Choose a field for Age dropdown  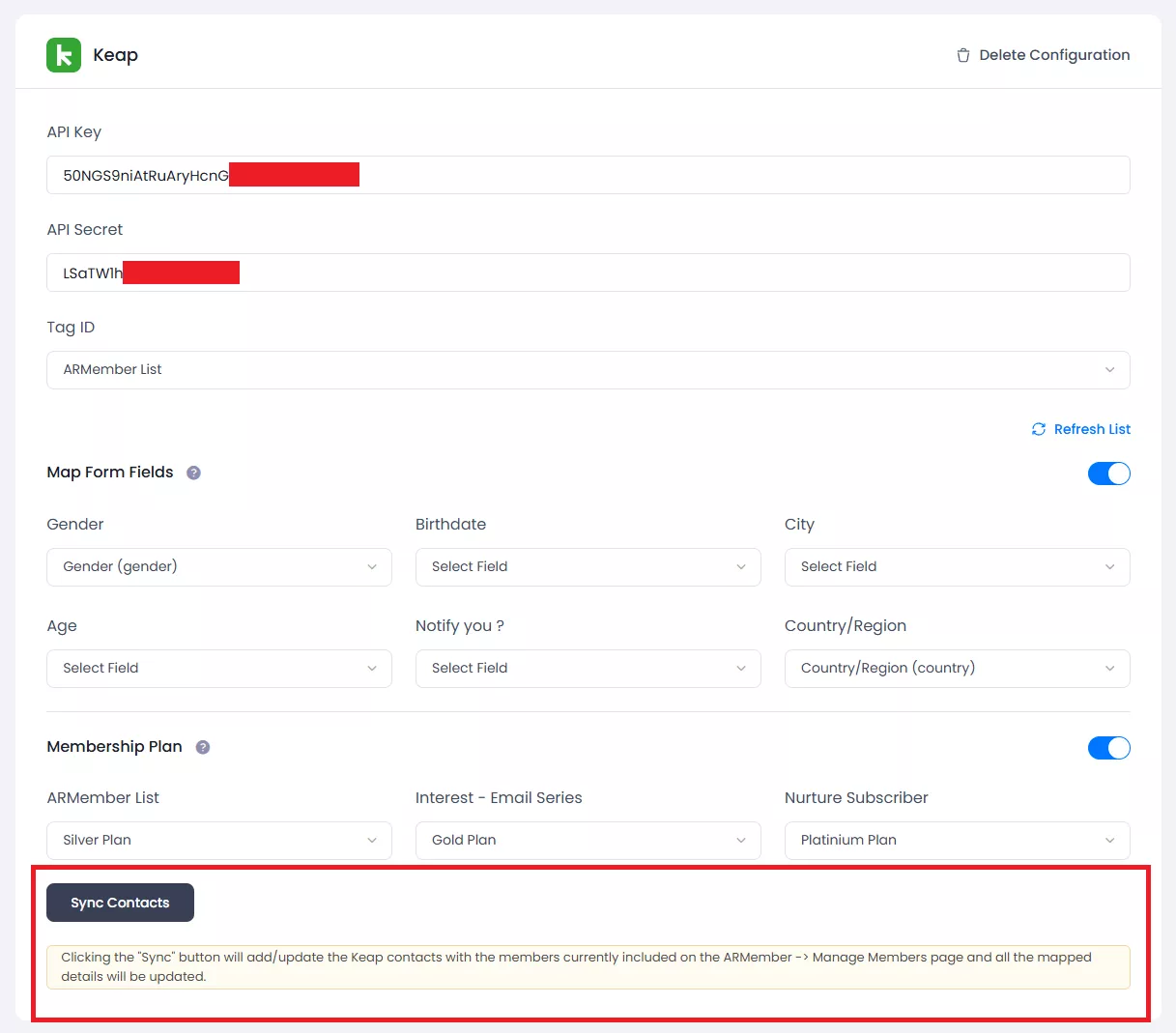point(218,669)
